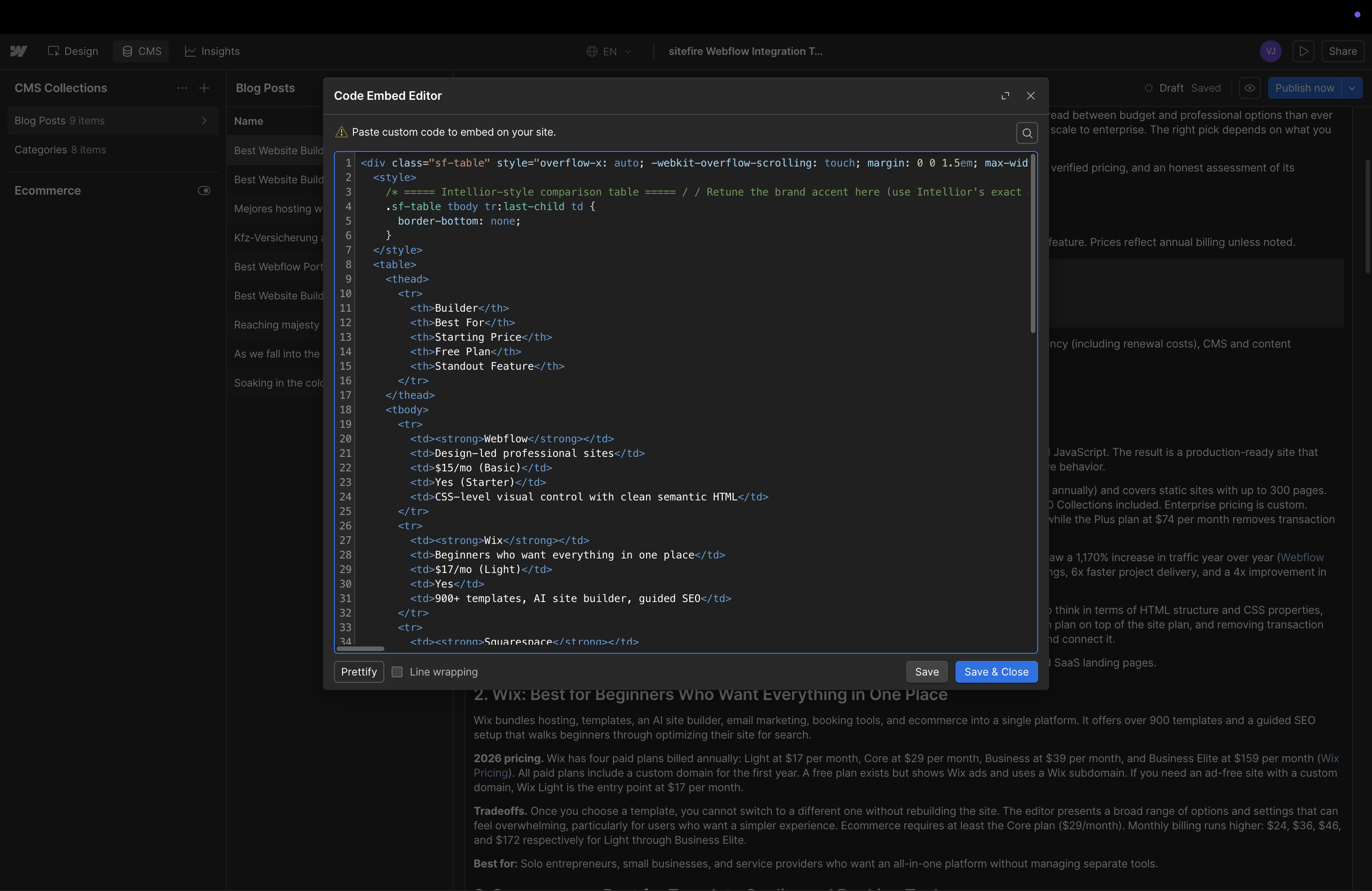Click the Name column header
The image size is (1372, 891).
click(x=249, y=121)
